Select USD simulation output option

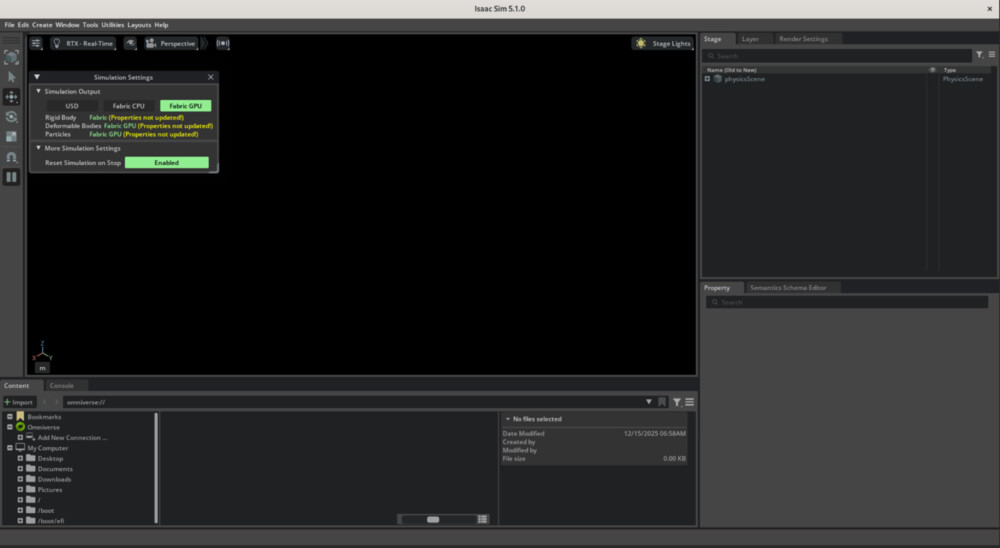pyautogui.click(x=72, y=106)
